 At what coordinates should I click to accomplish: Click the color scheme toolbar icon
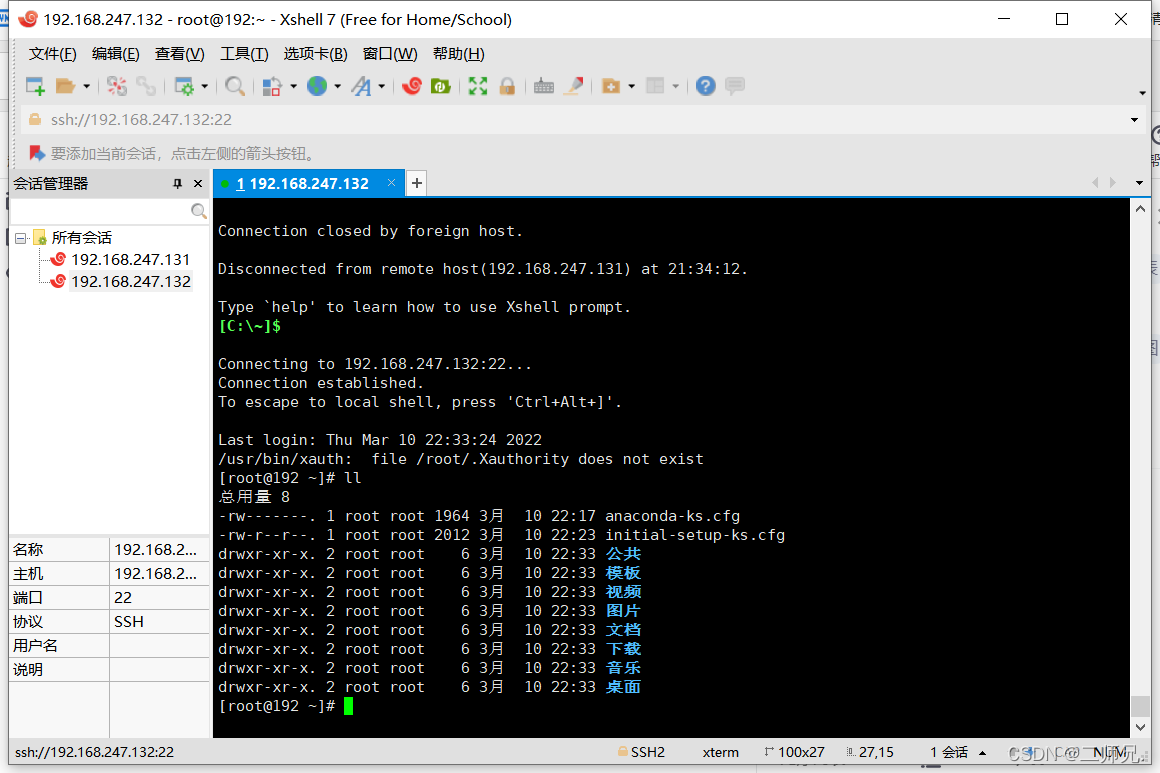(x=272, y=86)
